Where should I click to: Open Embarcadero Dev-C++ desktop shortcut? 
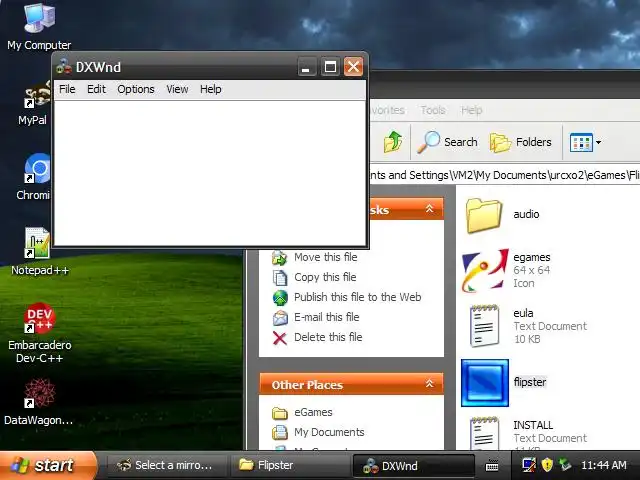40,331
